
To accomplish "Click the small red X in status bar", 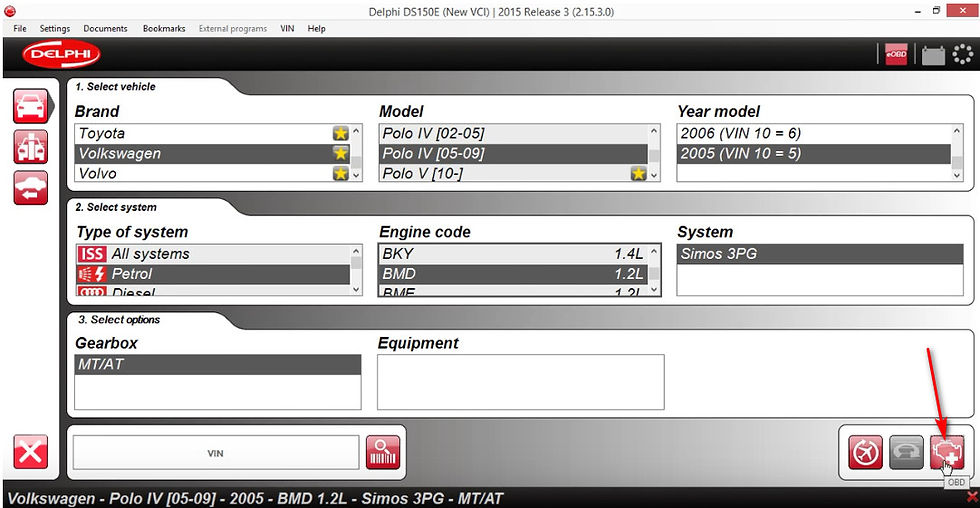I will [x=972, y=498].
